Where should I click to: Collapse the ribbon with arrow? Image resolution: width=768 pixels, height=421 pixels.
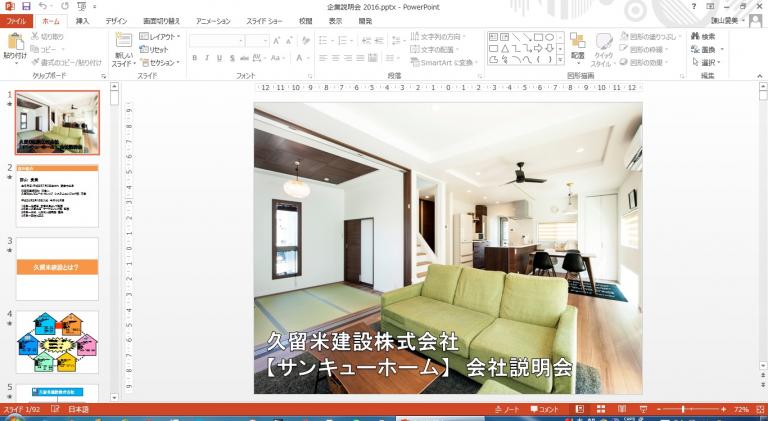760,76
